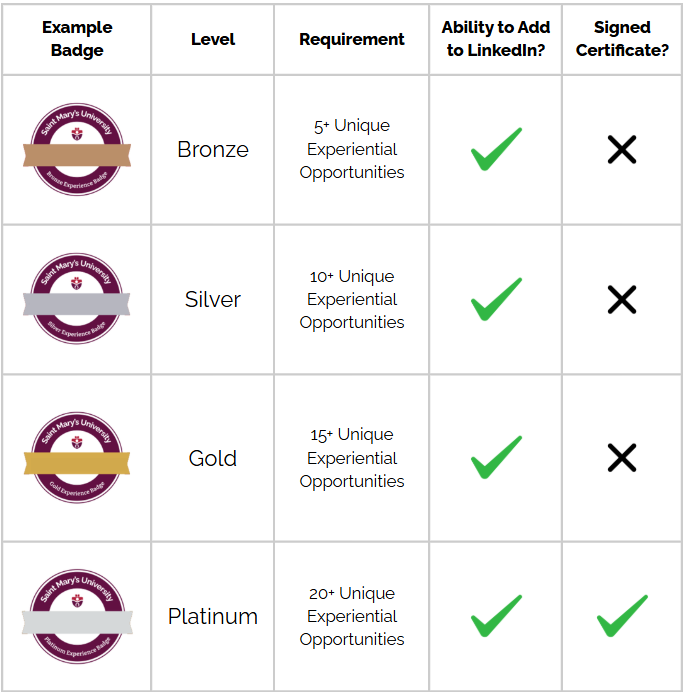Image resolution: width=685 pixels, height=694 pixels.
Task: Select the Signed Certificate column header
Action: pyautogui.click(x=622, y=39)
